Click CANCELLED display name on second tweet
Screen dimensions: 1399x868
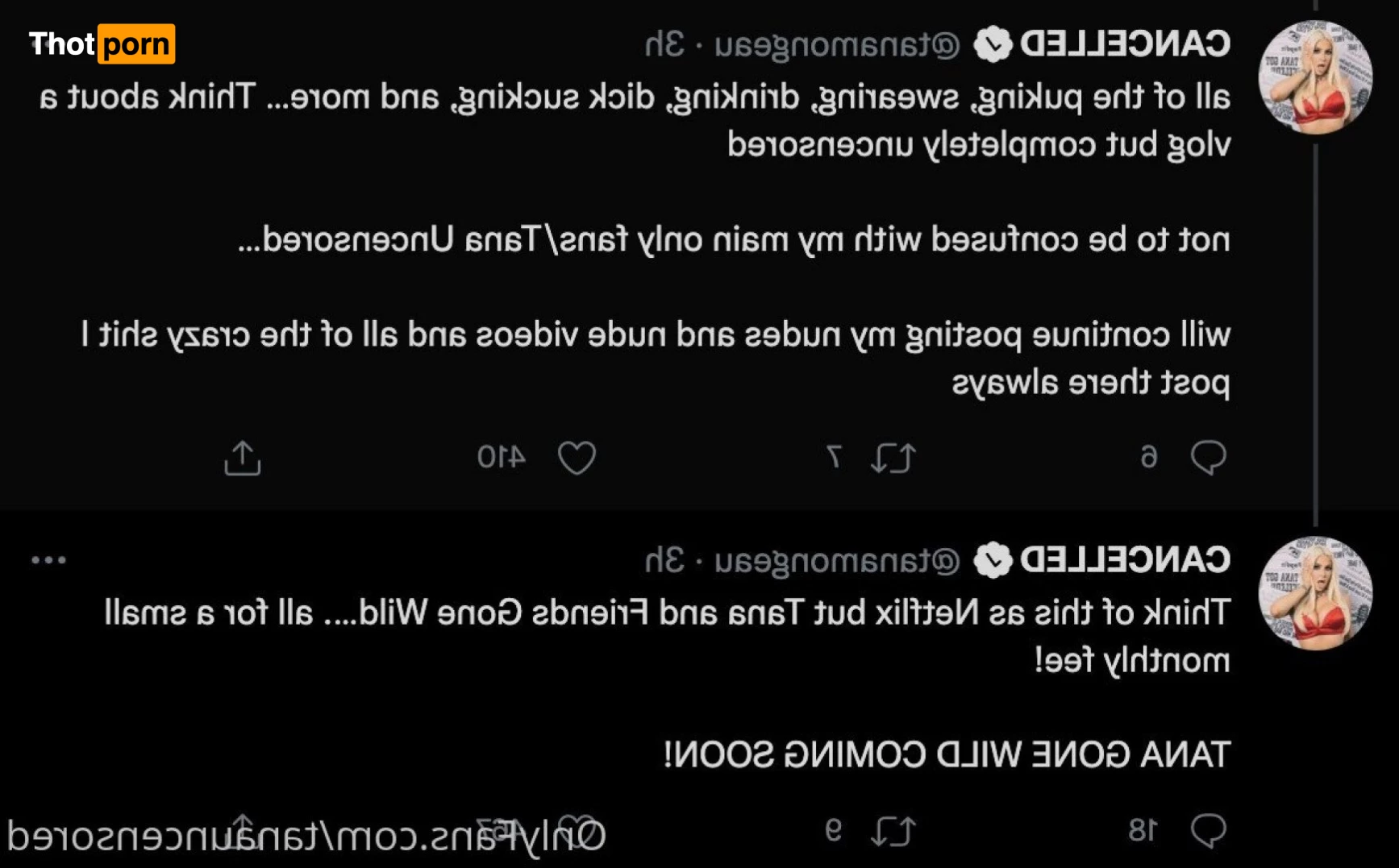click(x=1126, y=559)
